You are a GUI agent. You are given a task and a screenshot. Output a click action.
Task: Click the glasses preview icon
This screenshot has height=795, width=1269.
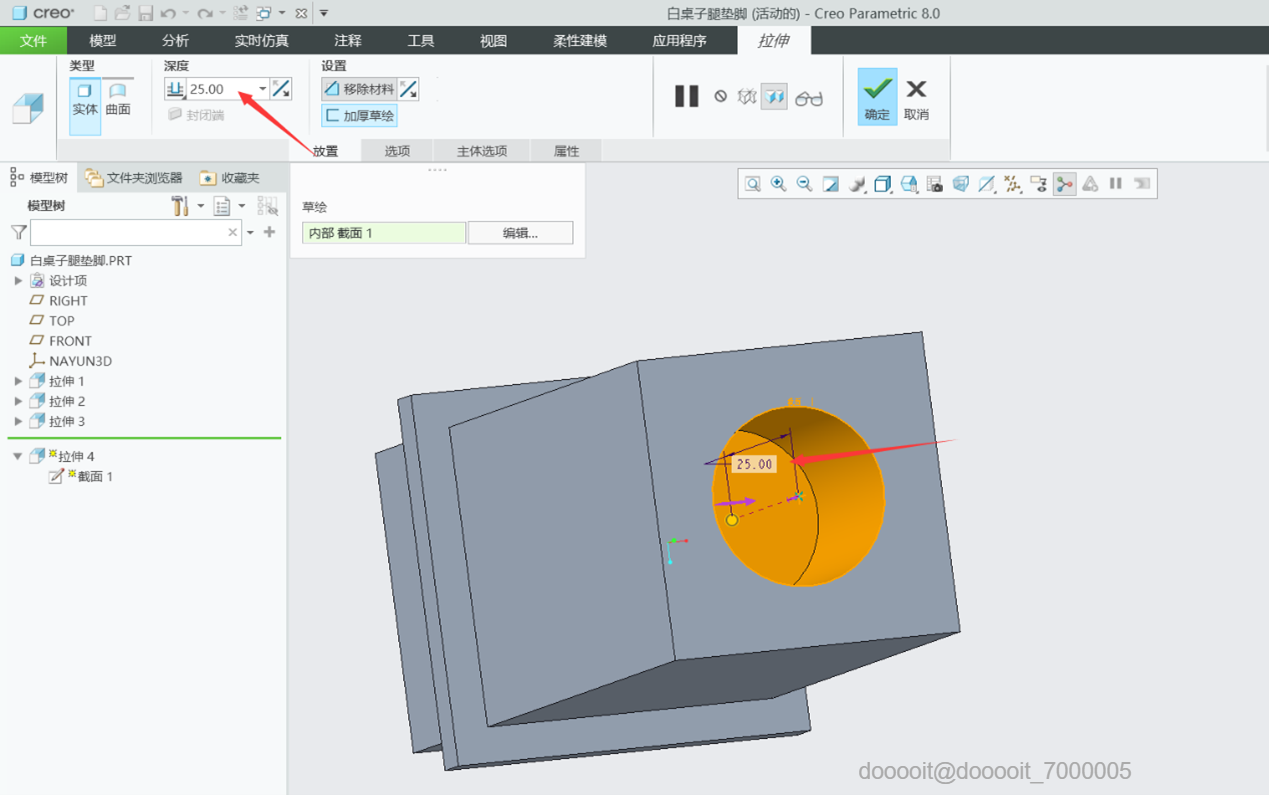pos(808,97)
